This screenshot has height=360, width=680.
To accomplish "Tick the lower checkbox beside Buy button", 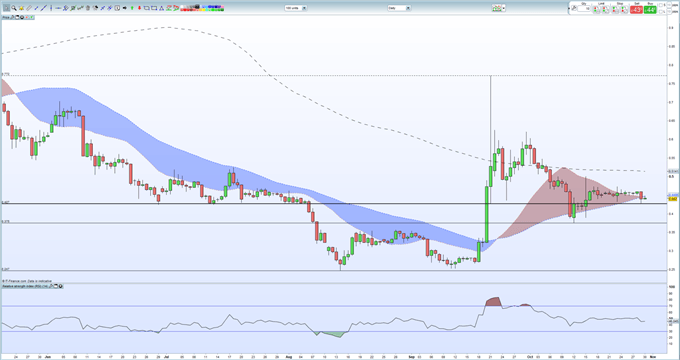I will coord(660,11).
